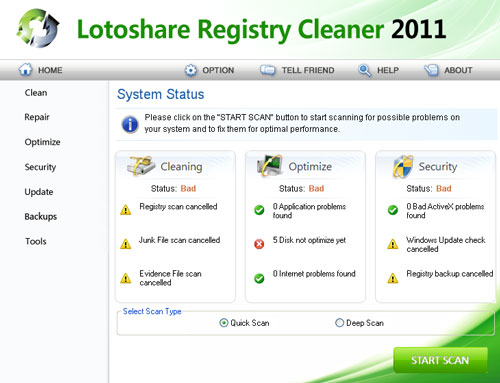Click the About document icon
Screen dimensions: 500x383
(431, 70)
